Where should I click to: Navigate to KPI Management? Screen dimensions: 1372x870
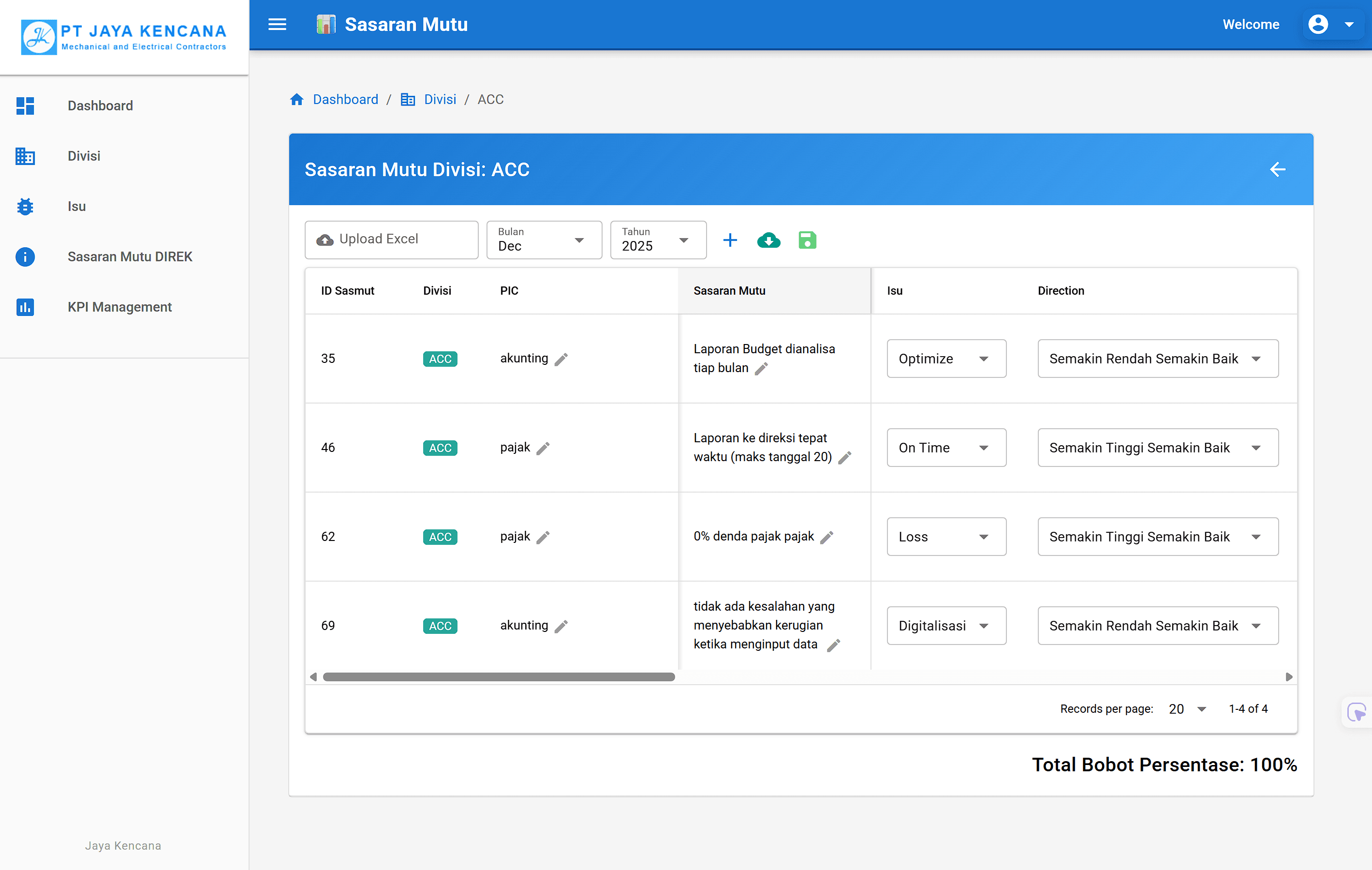119,307
